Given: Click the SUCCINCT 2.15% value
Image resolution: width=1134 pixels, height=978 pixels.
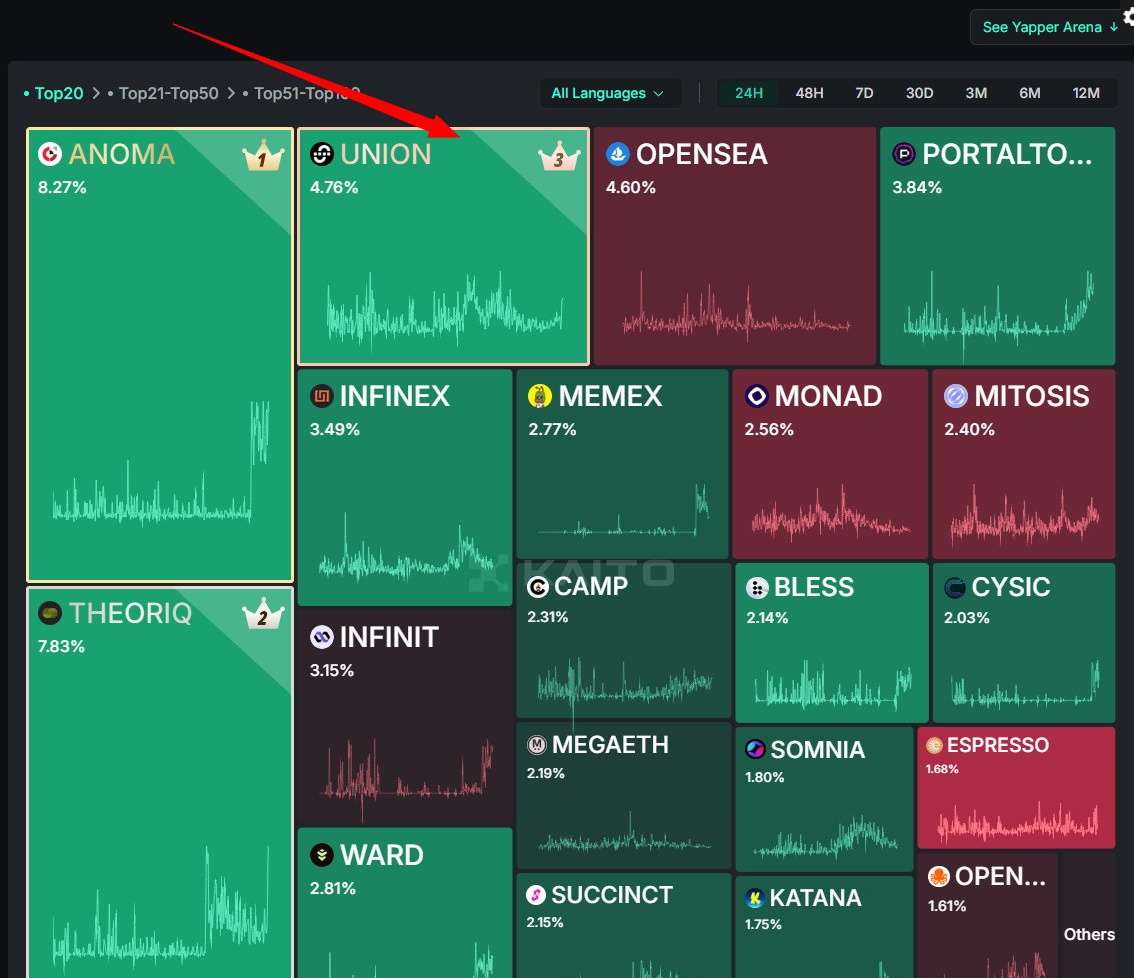Looking at the screenshot, I should point(545,922).
